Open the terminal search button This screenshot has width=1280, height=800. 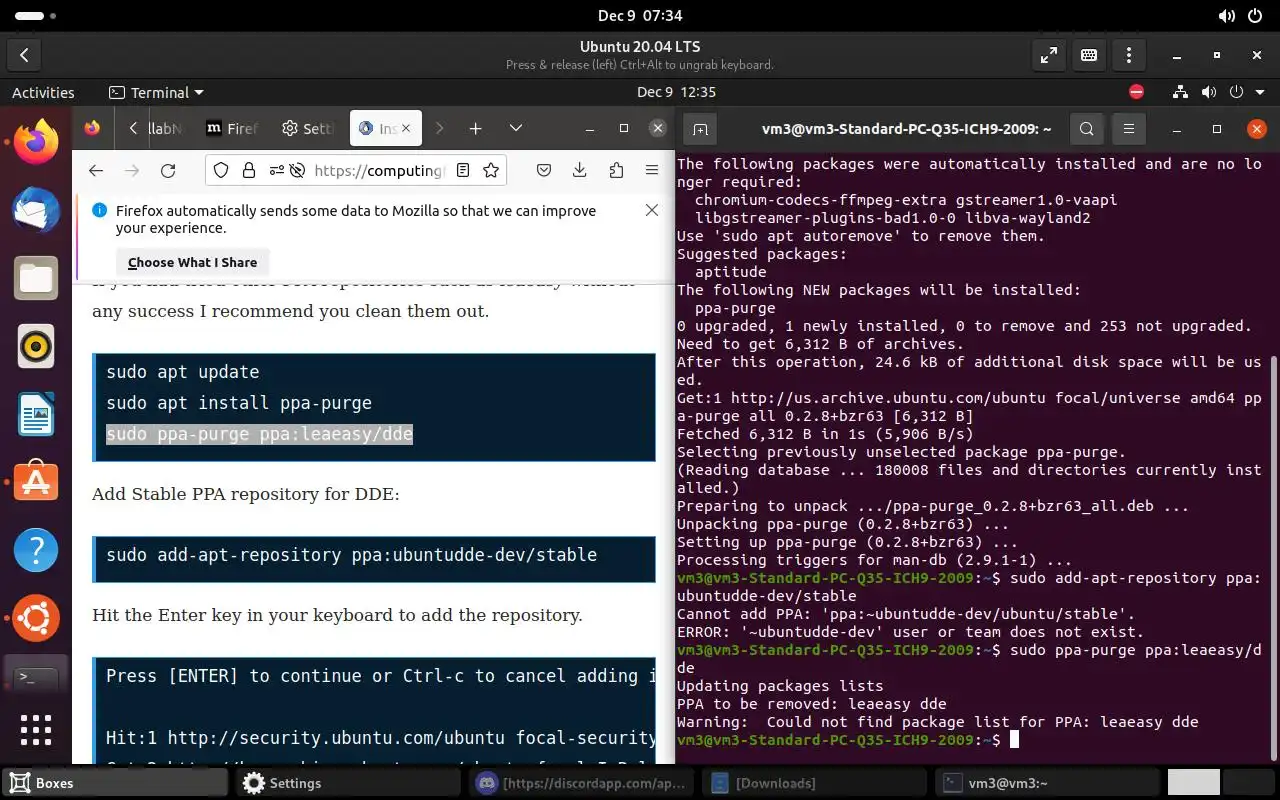click(x=1087, y=129)
